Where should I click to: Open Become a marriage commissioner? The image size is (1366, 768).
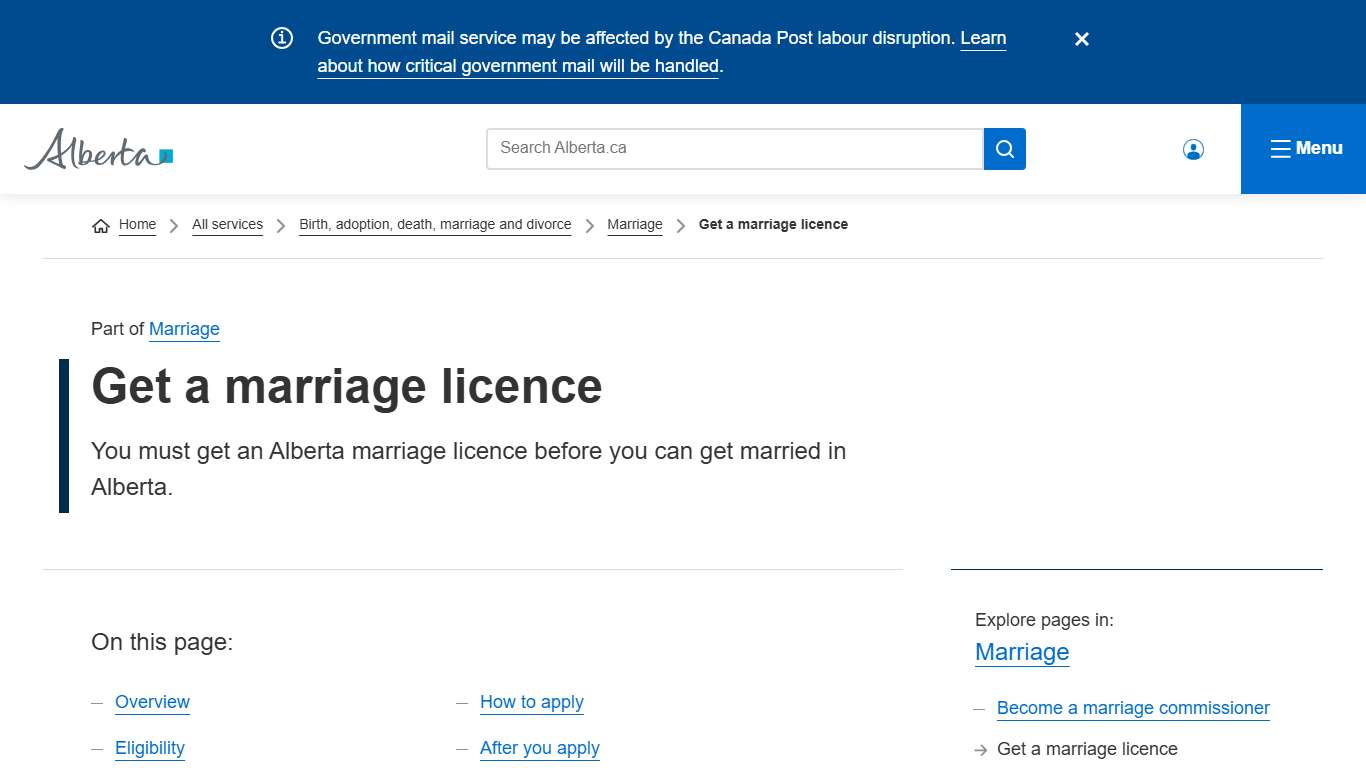click(1132, 708)
